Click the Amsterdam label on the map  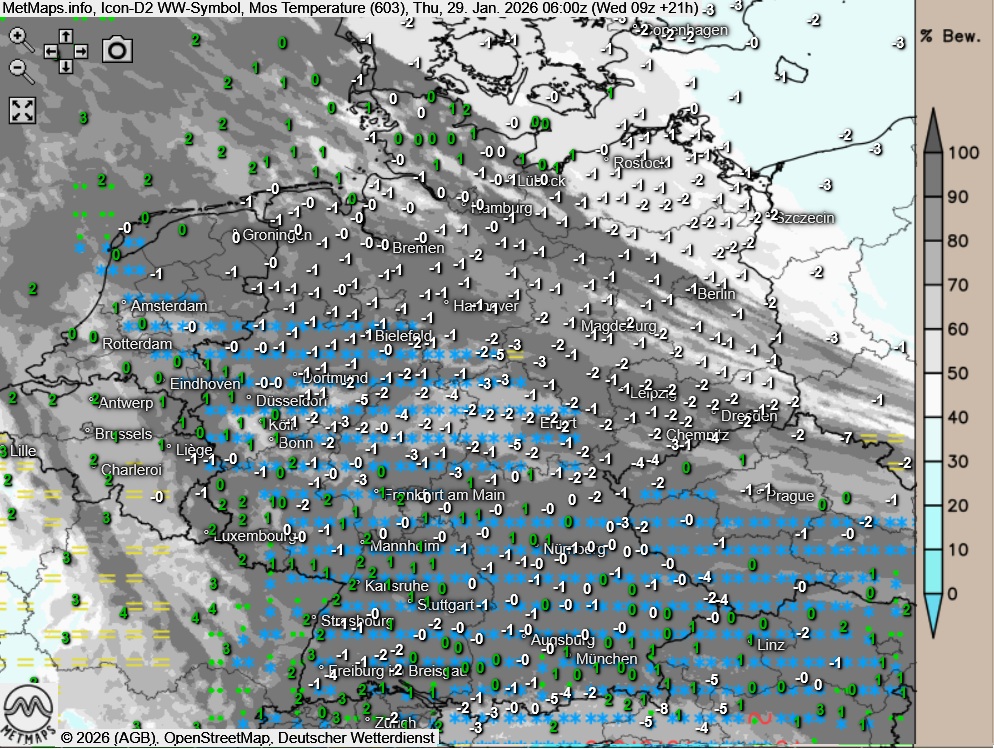click(x=168, y=306)
